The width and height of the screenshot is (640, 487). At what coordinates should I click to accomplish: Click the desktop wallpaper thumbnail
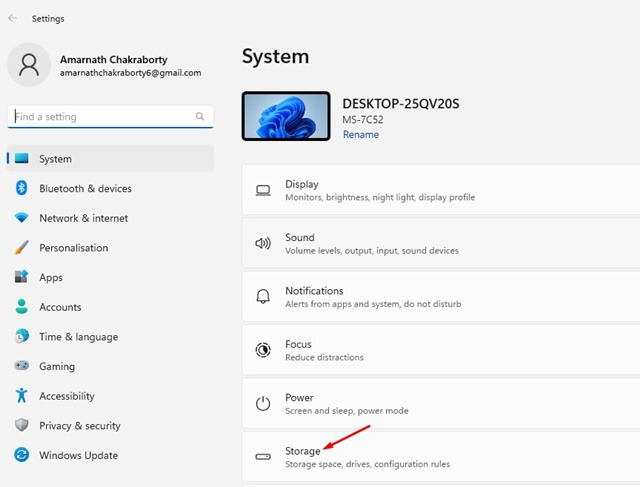pos(286,116)
